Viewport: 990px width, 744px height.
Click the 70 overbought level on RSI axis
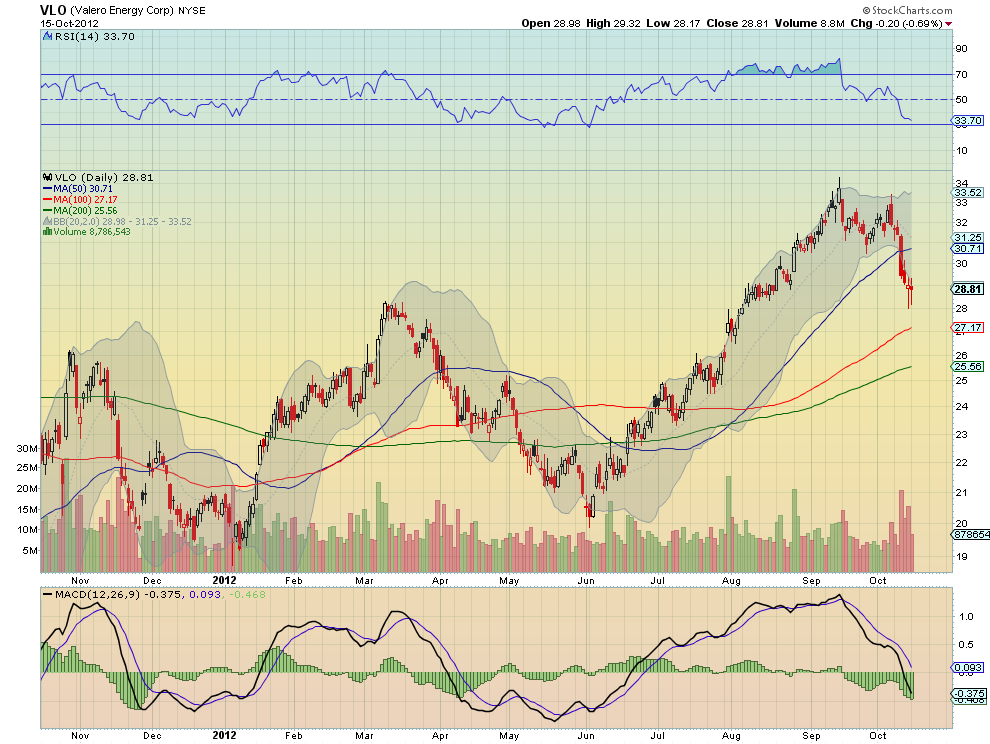point(962,75)
